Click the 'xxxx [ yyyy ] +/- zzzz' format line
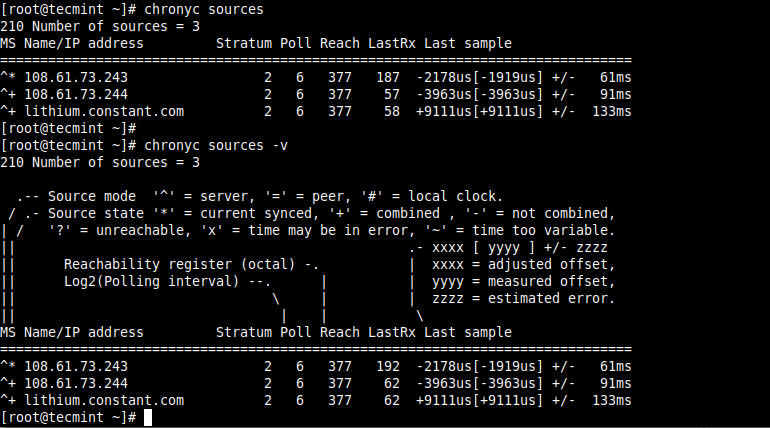Viewport: 770px width, 428px height. [x=520, y=248]
